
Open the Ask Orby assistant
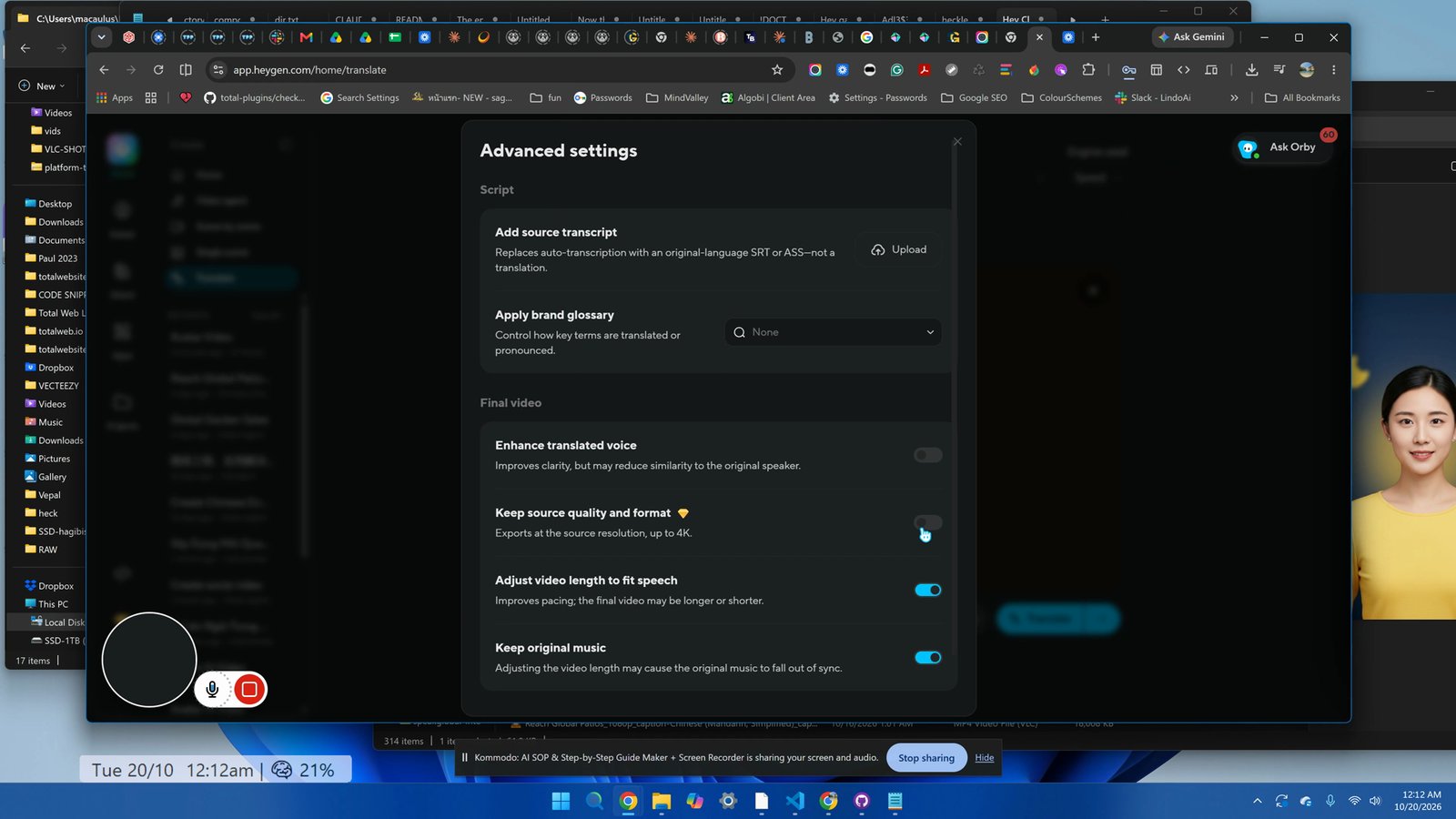(1281, 147)
